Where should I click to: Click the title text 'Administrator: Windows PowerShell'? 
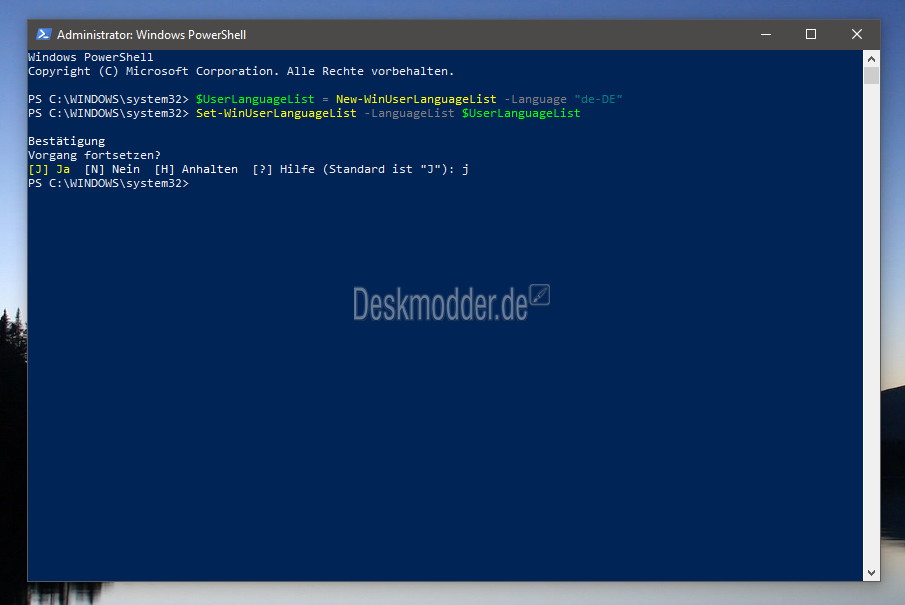pos(151,35)
